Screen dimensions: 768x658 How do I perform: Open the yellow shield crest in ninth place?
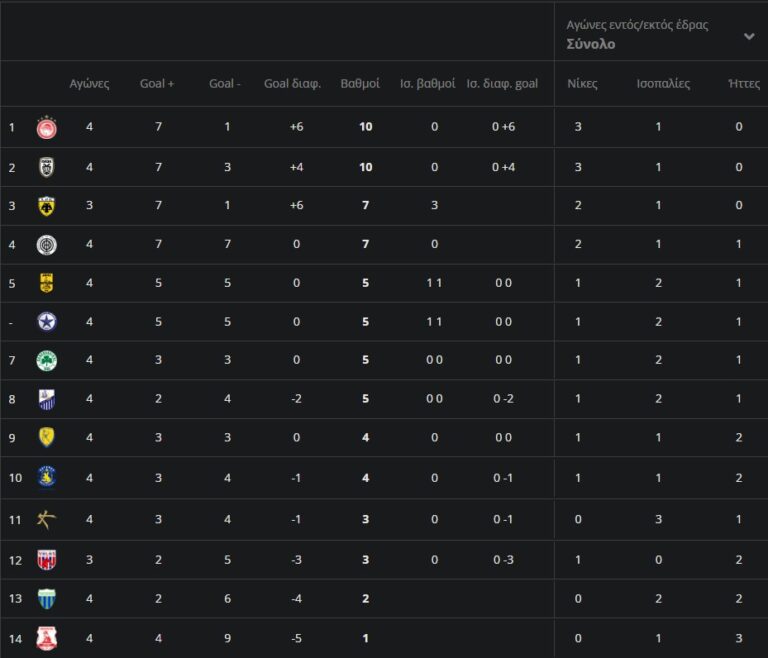click(46, 437)
